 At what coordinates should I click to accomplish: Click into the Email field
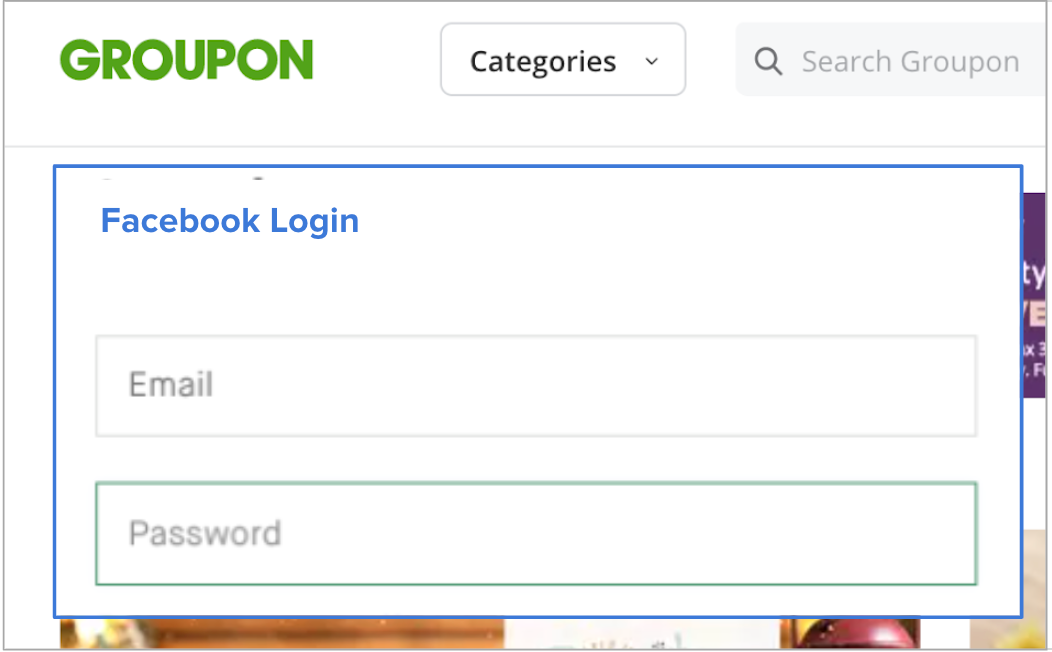[x=536, y=386]
